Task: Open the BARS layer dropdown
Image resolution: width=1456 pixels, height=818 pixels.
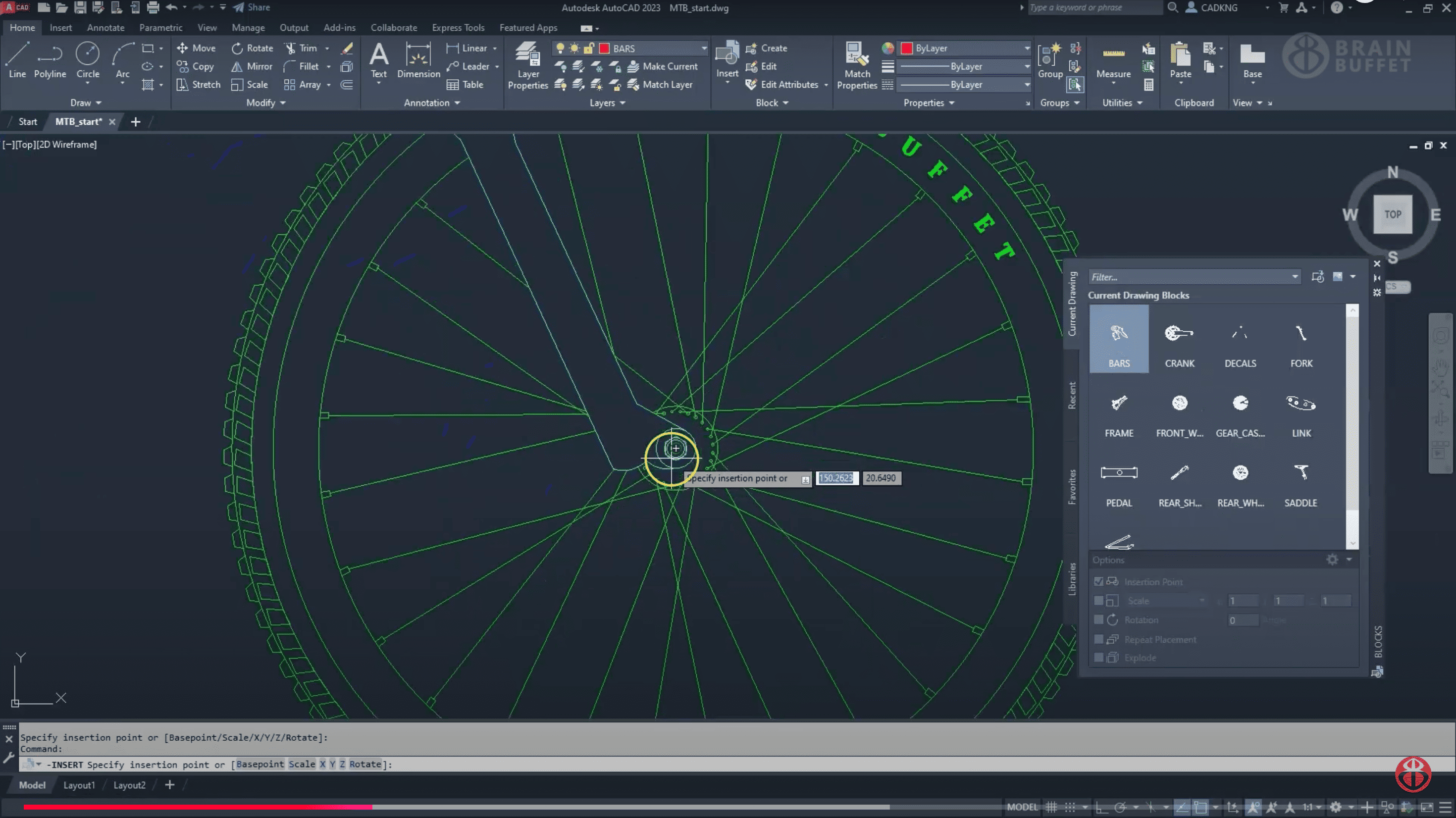Action: point(704,49)
